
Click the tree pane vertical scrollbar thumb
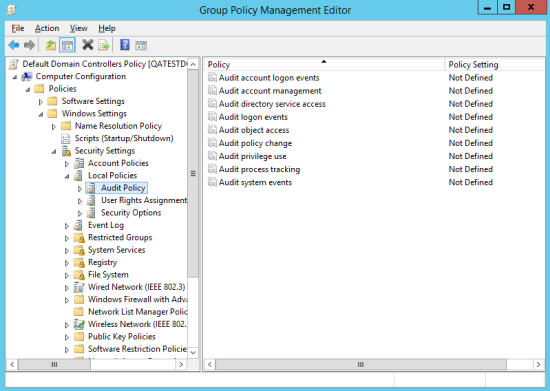click(193, 174)
